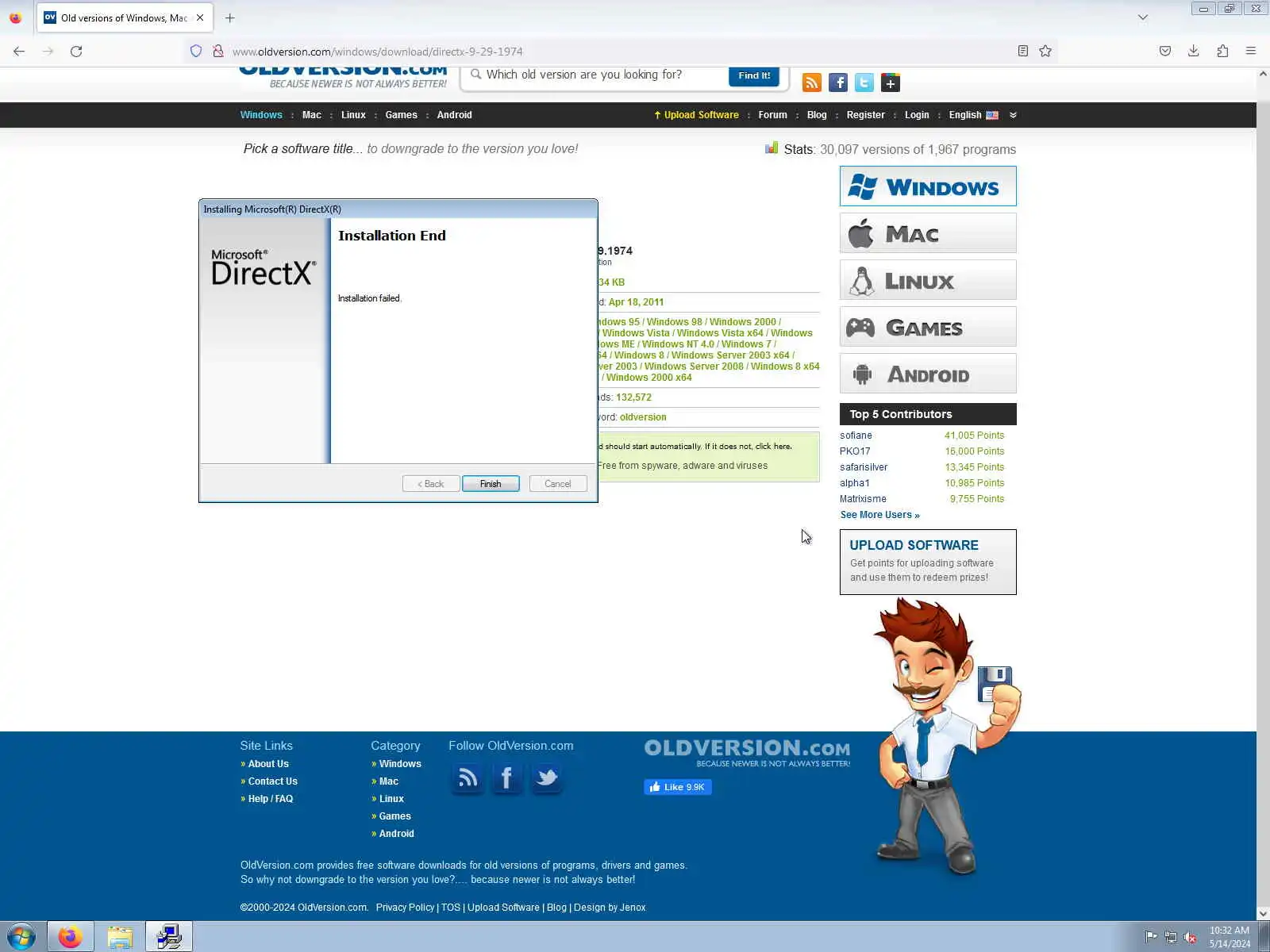Click the Google Plus icon in header

pos(890,83)
